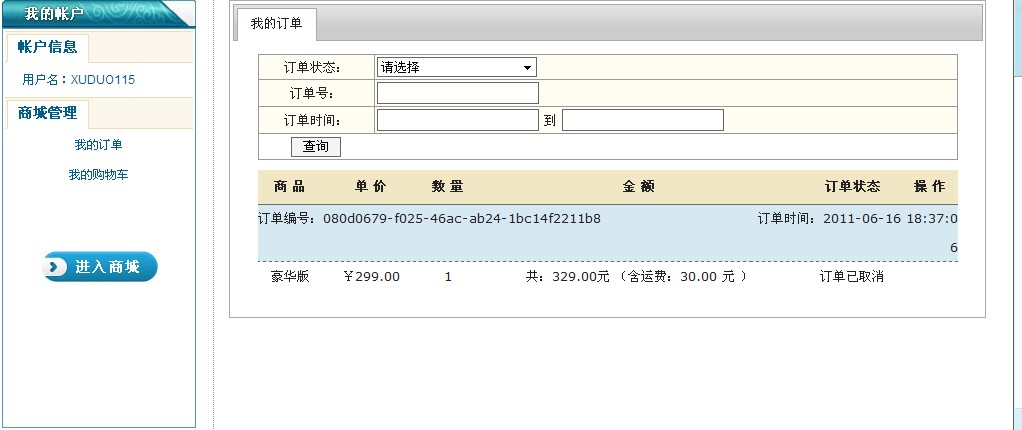Open the 订单状态 dropdown list
Image resolution: width=1022 pixels, height=430 pixels.
(457, 68)
